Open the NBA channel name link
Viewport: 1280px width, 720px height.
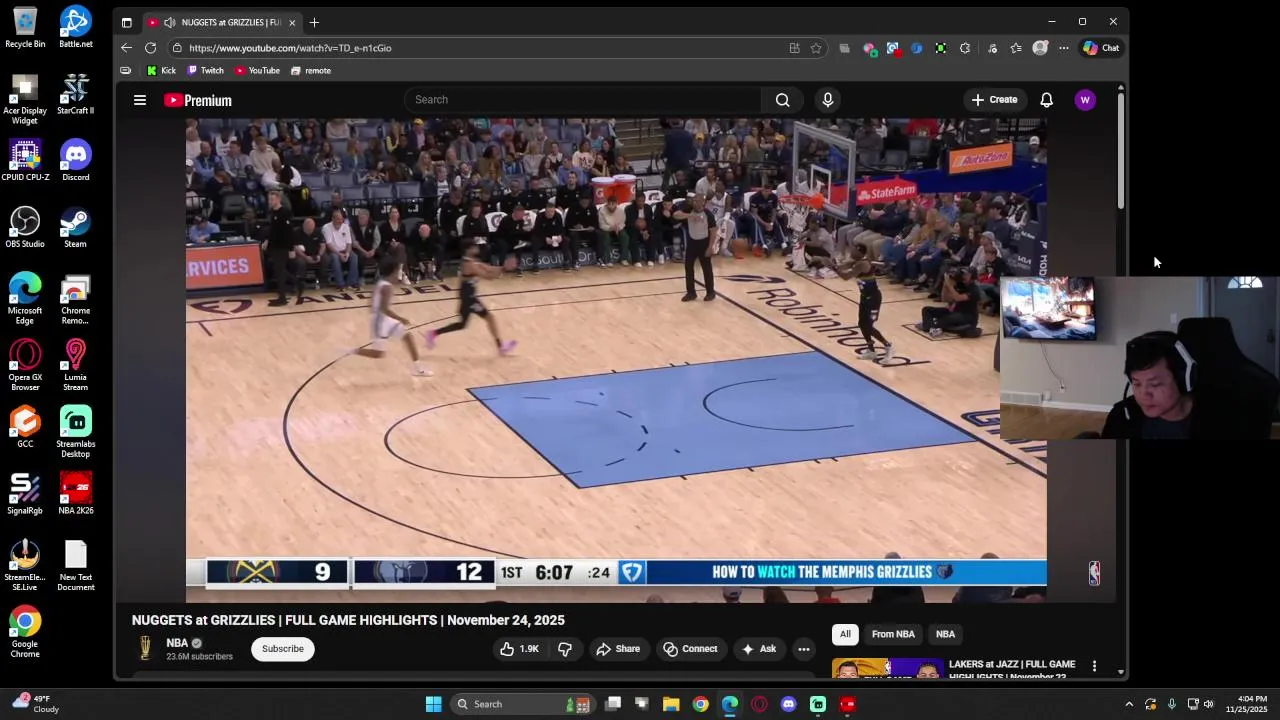(177, 643)
